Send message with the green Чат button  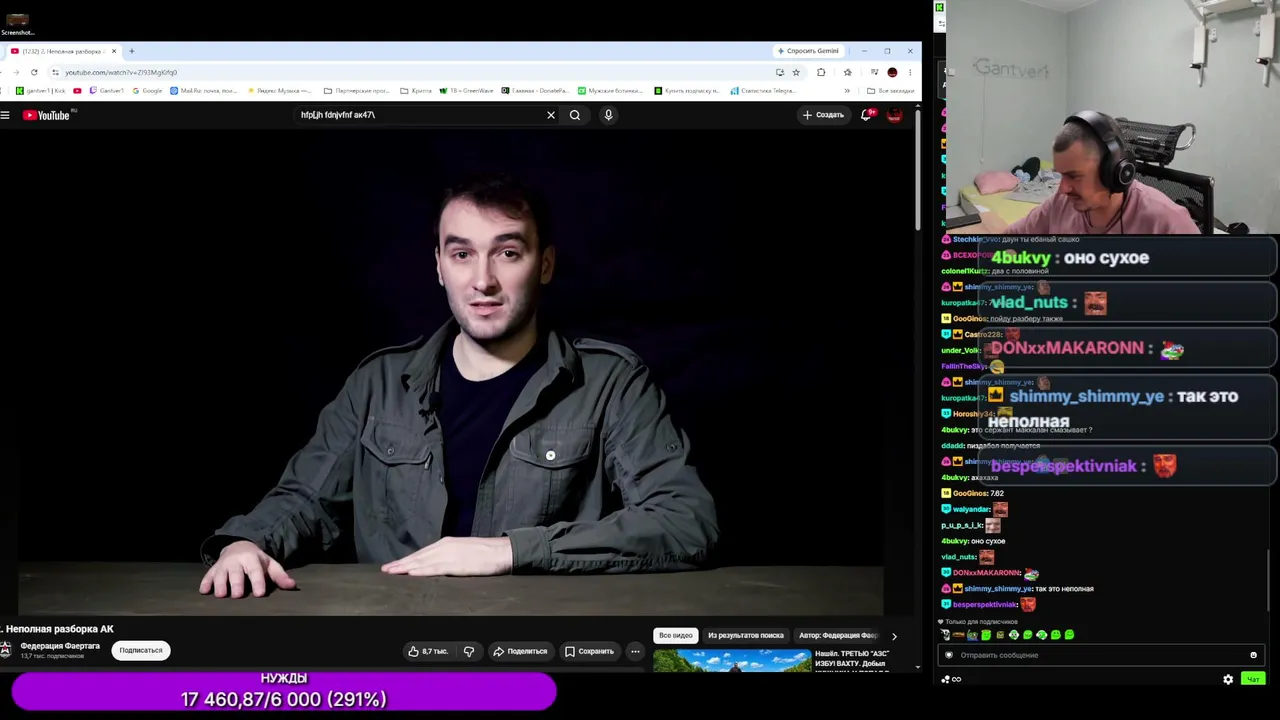[1253, 680]
